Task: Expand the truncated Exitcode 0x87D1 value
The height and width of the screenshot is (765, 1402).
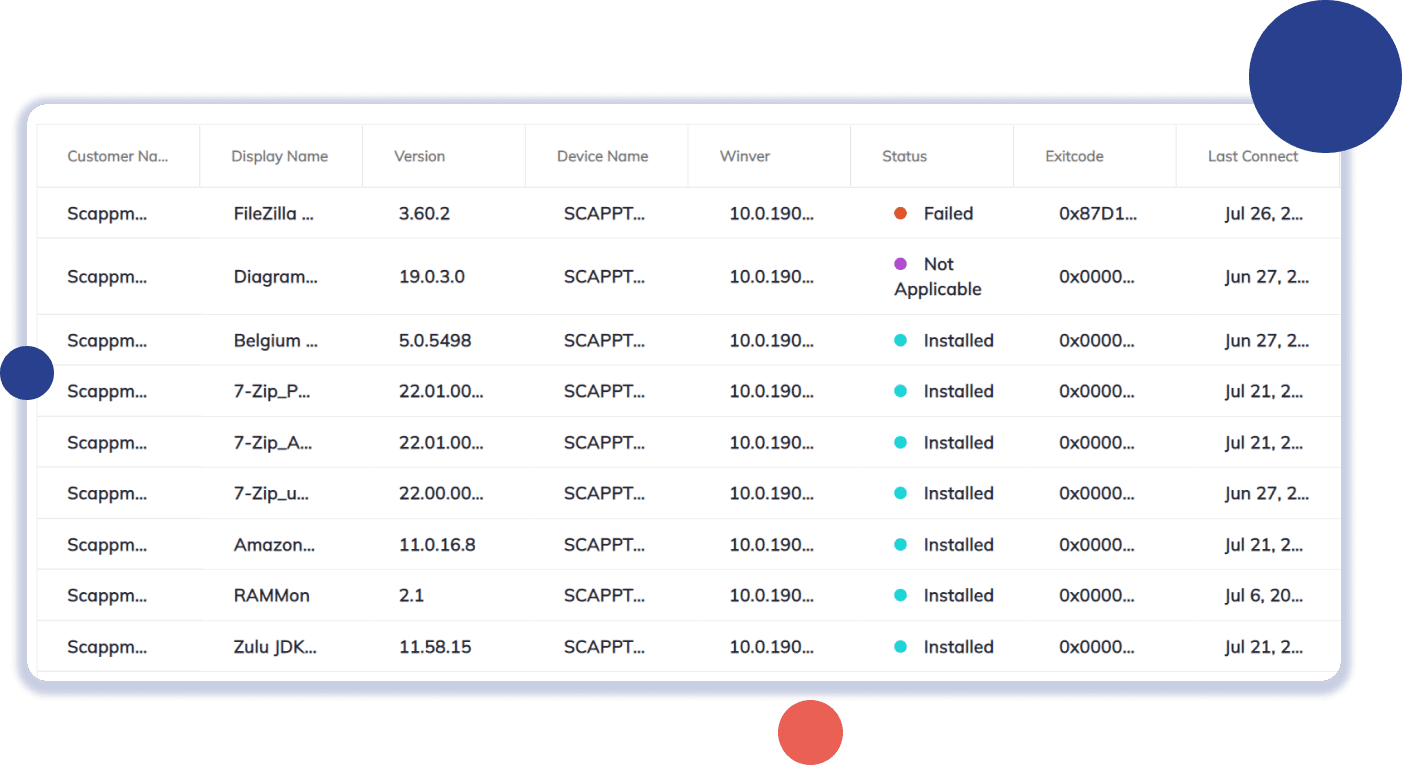Action: [x=1096, y=213]
